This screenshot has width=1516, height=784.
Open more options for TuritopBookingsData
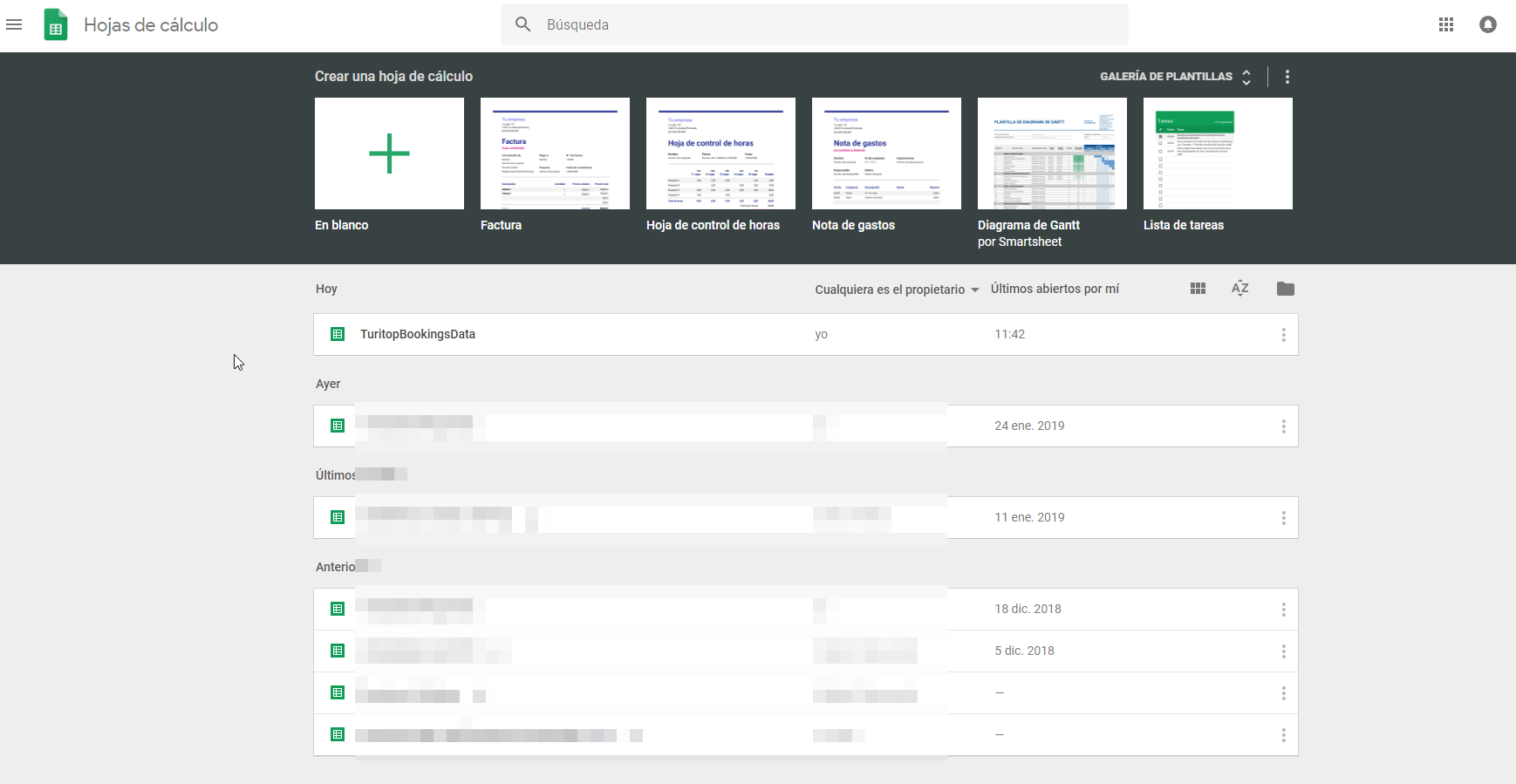tap(1284, 335)
